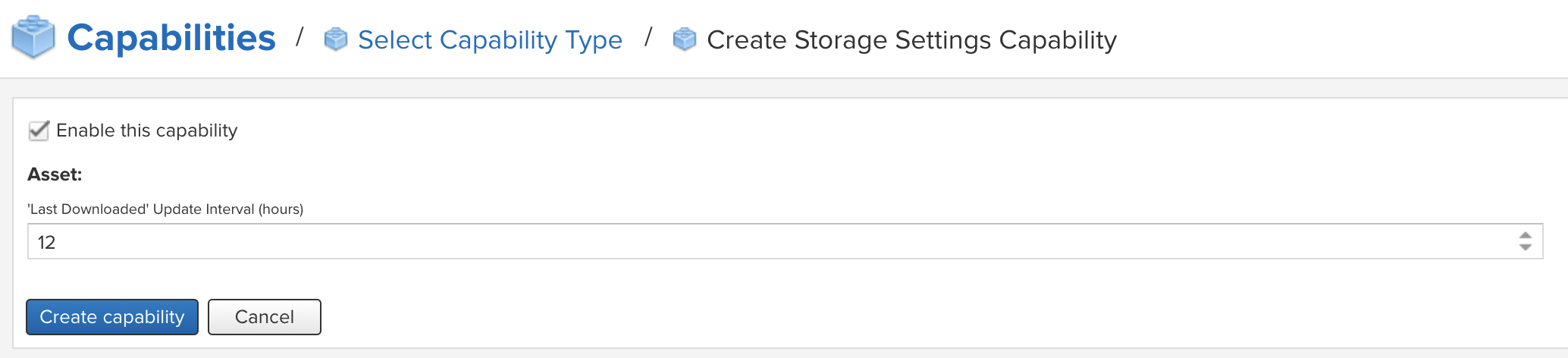Click cube icon beside Create Storage Settings Capability
Screen dimensions: 1568x358
[x=684, y=39]
